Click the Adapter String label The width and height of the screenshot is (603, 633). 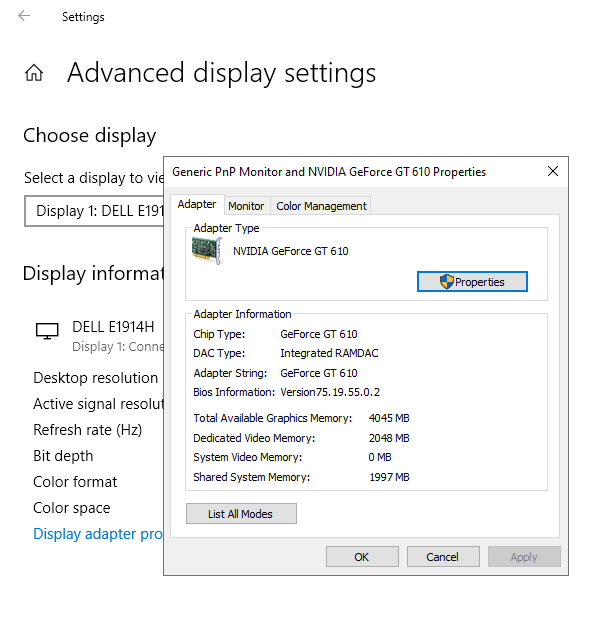pyautogui.click(x=230, y=373)
